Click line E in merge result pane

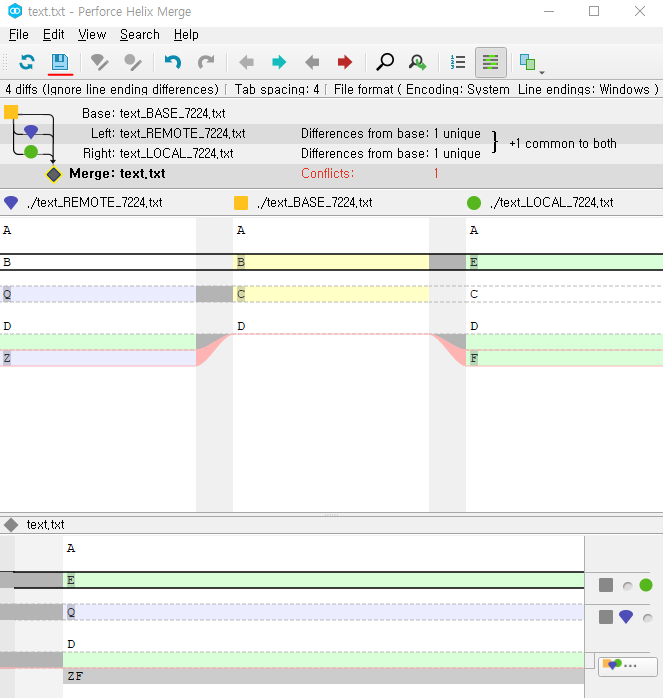[323, 580]
